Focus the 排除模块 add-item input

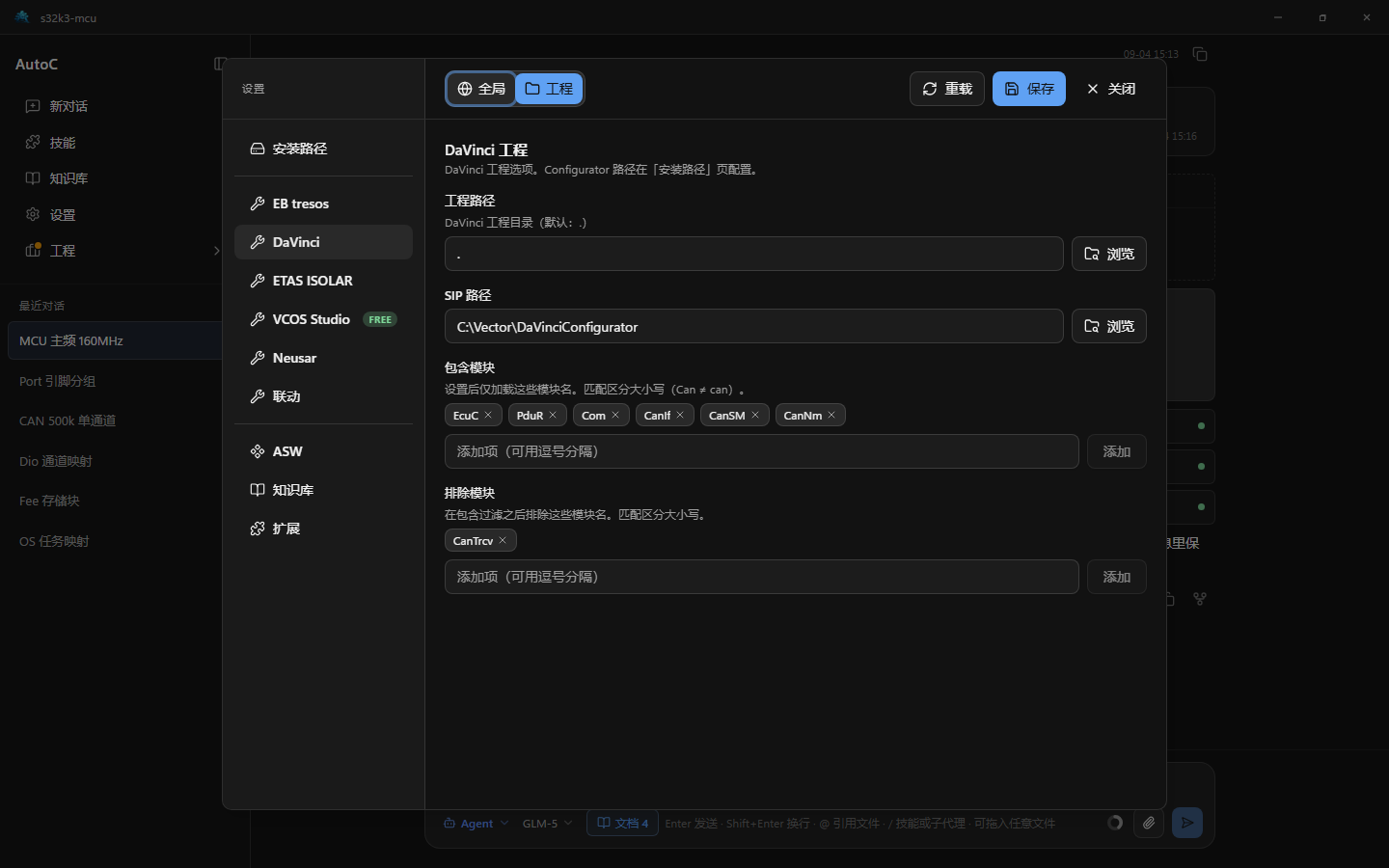point(762,577)
